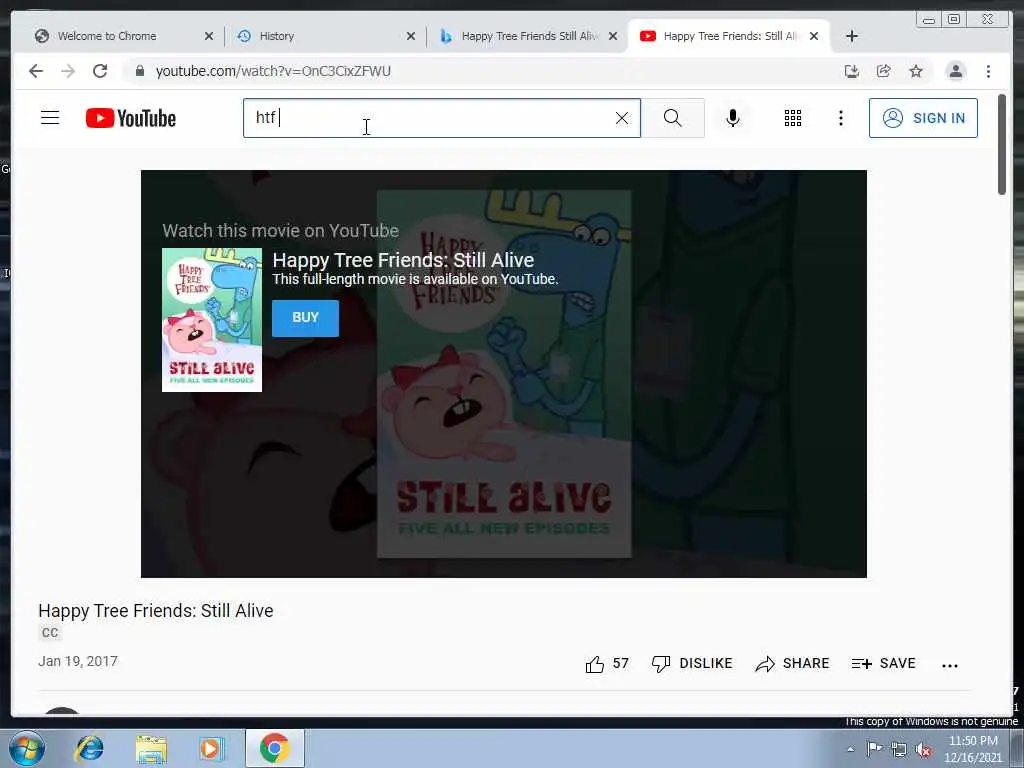The image size is (1024, 768).
Task: Click the network tray icon
Action: click(x=899, y=749)
